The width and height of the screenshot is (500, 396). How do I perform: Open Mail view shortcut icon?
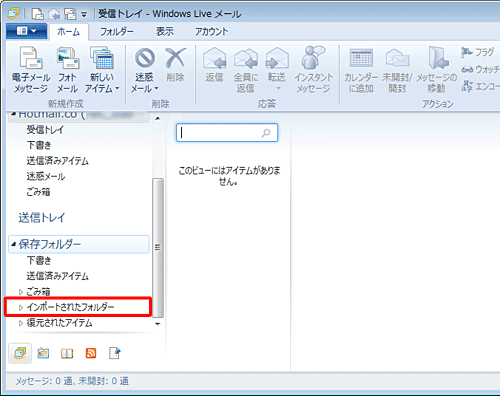point(20,353)
